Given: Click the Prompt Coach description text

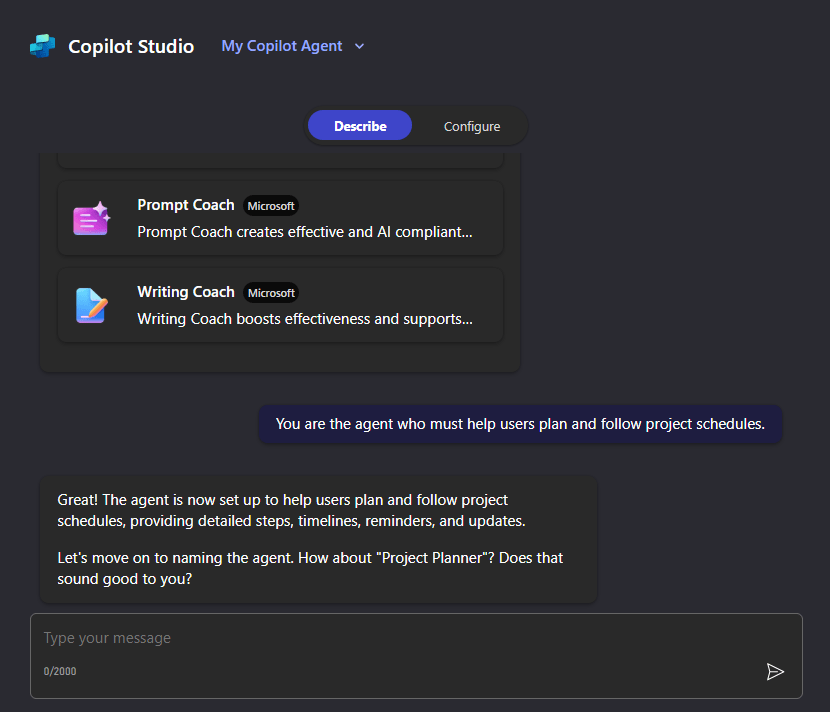Looking at the screenshot, I should [x=304, y=232].
